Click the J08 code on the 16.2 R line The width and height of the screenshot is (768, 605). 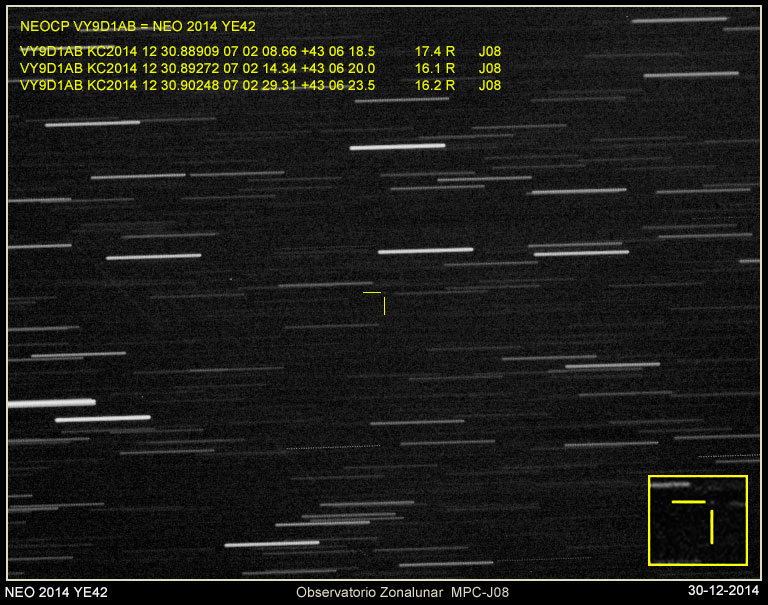click(x=489, y=86)
